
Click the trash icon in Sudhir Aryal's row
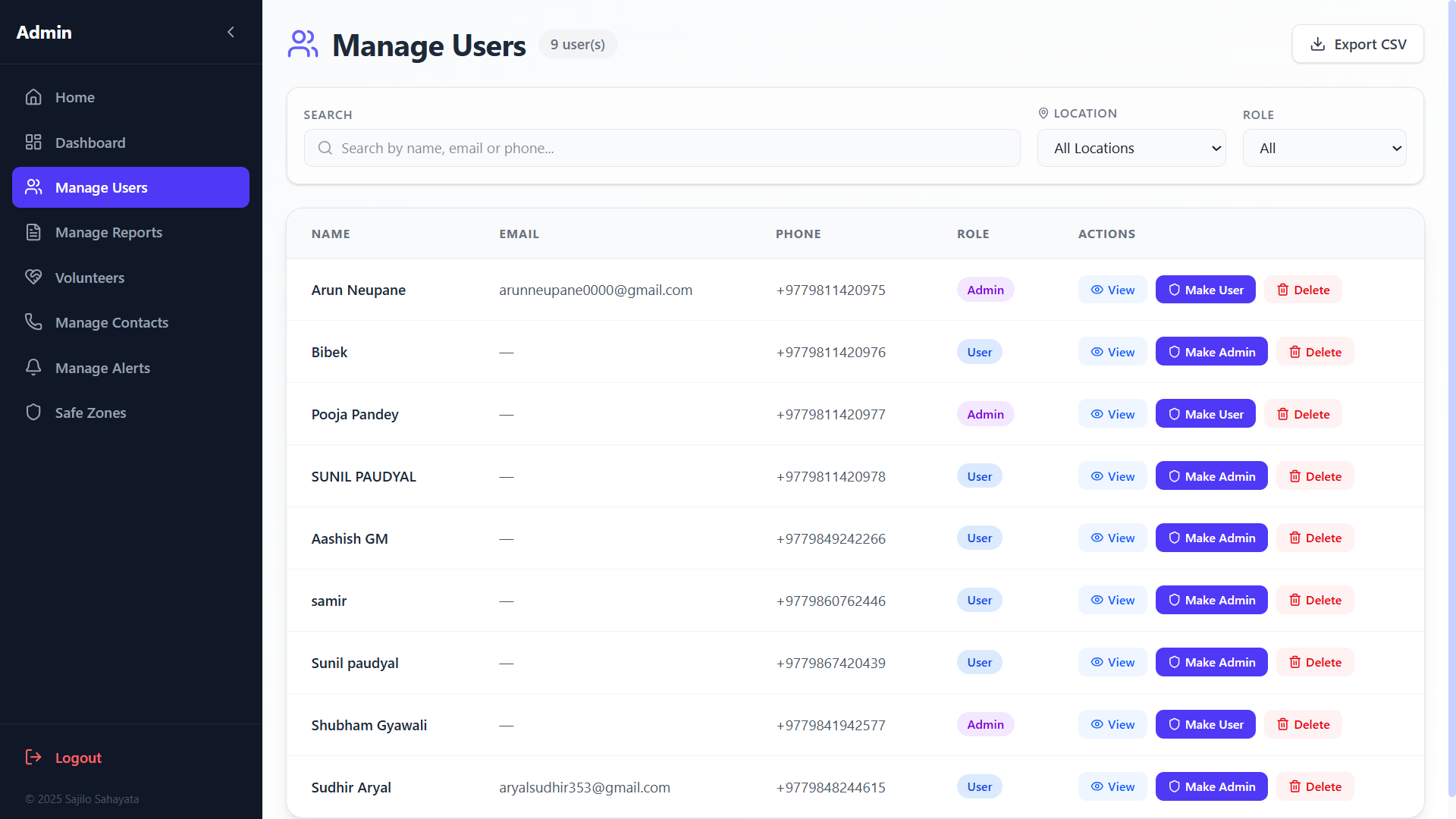tap(1295, 786)
